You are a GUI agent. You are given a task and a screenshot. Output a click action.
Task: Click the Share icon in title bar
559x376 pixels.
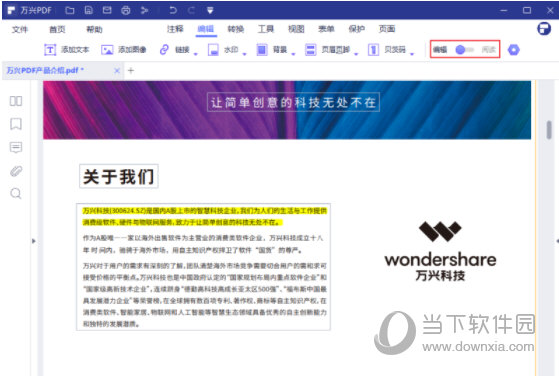coord(144,10)
